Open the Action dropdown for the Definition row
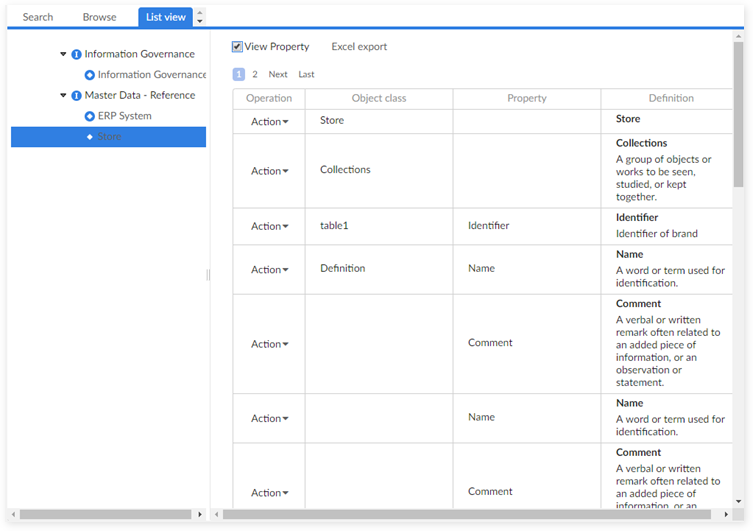The height and width of the screenshot is (531, 753). pos(269,269)
